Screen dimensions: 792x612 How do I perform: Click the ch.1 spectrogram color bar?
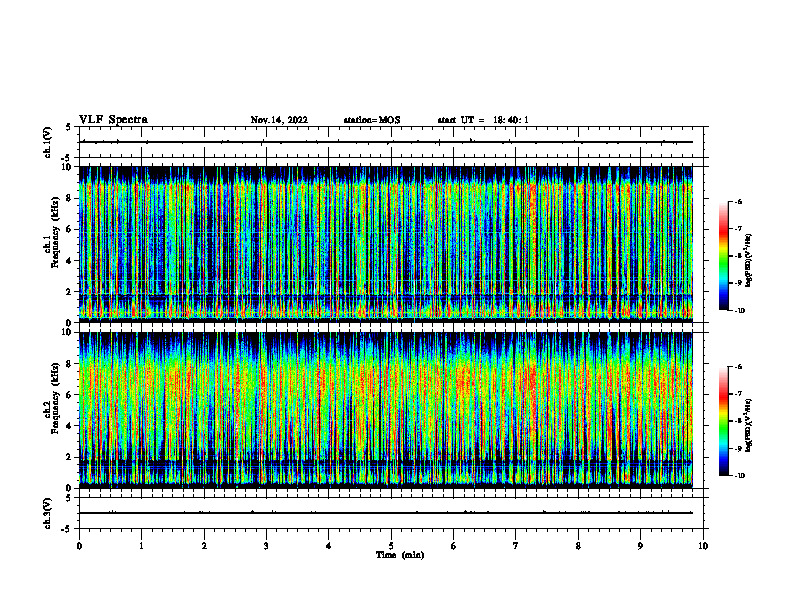[723, 256]
